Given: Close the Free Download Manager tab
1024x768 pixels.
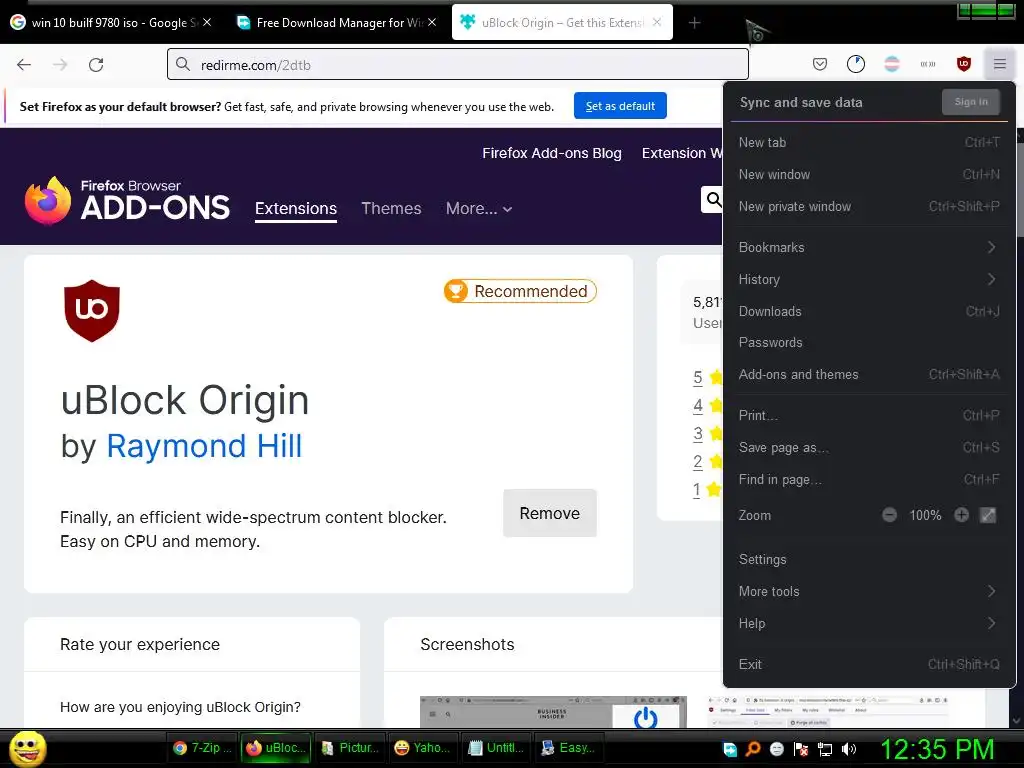Looking at the screenshot, I should (432, 22).
